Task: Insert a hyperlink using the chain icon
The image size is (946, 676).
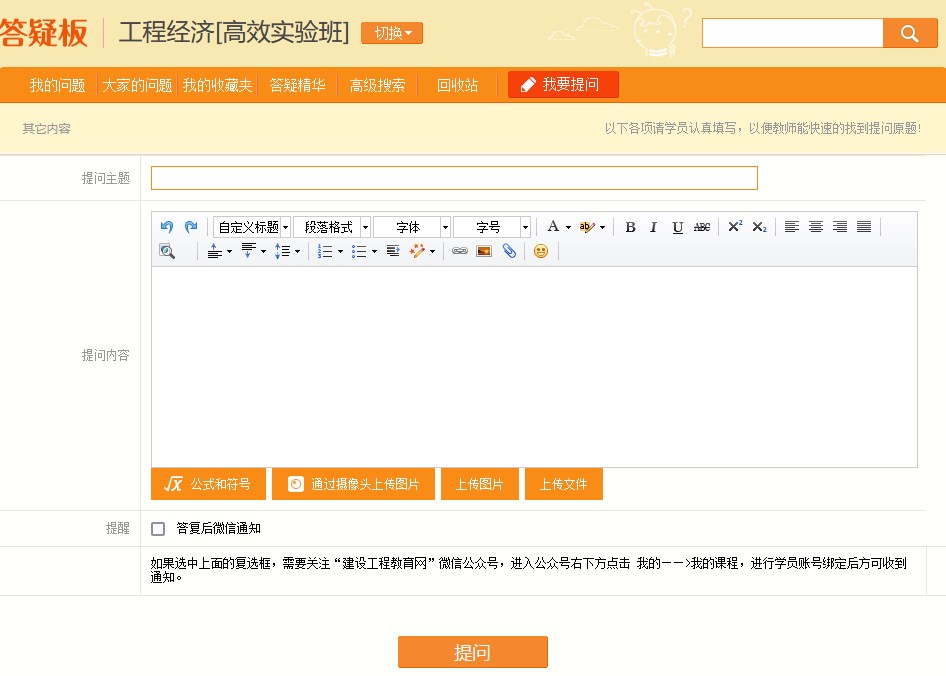Action: click(x=460, y=251)
